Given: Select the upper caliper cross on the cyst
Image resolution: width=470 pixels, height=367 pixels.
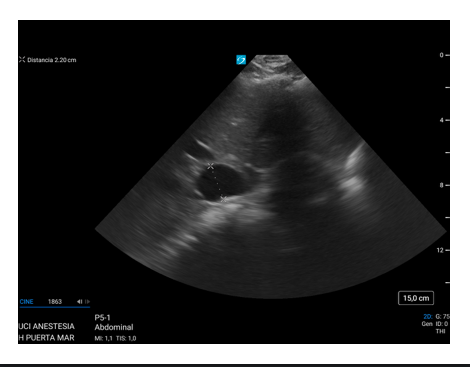Looking at the screenshot, I should pyautogui.click(x=210, y=166).
